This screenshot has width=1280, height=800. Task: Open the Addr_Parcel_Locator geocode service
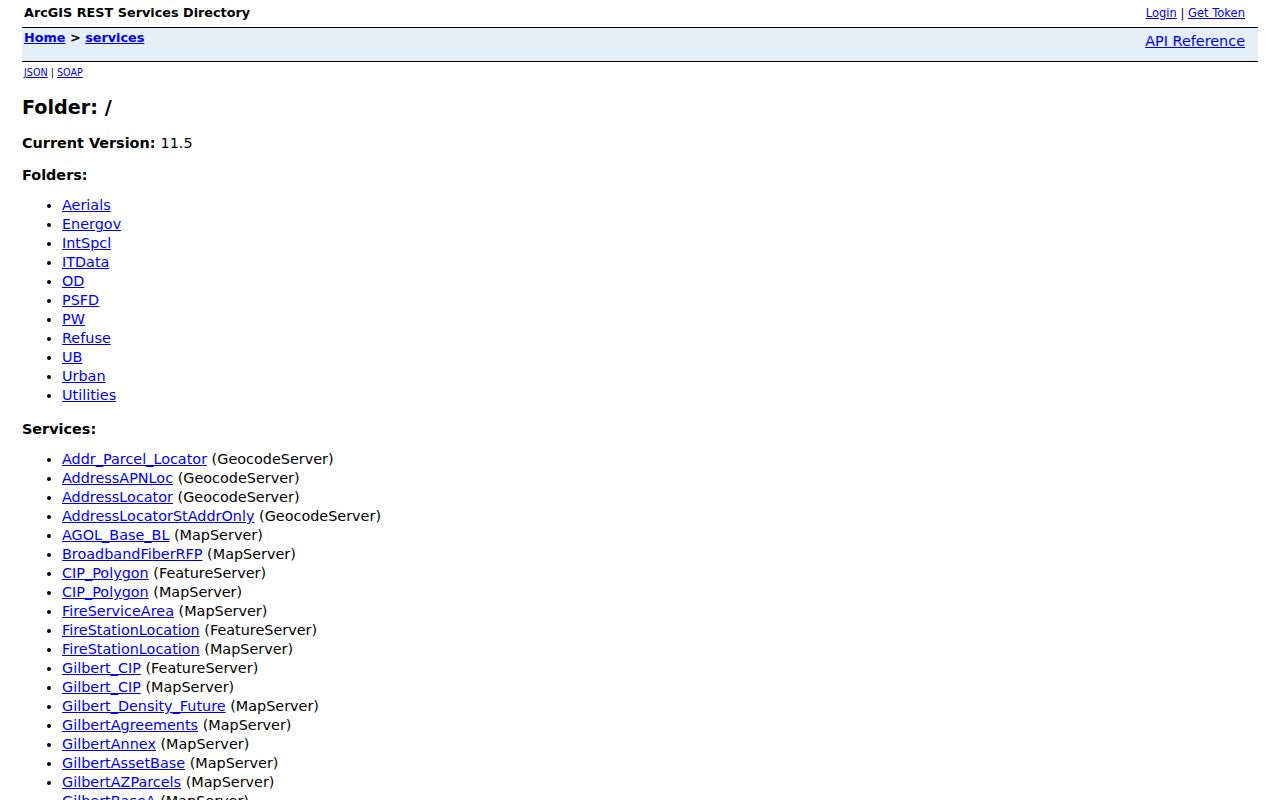[x=134, y=459]
